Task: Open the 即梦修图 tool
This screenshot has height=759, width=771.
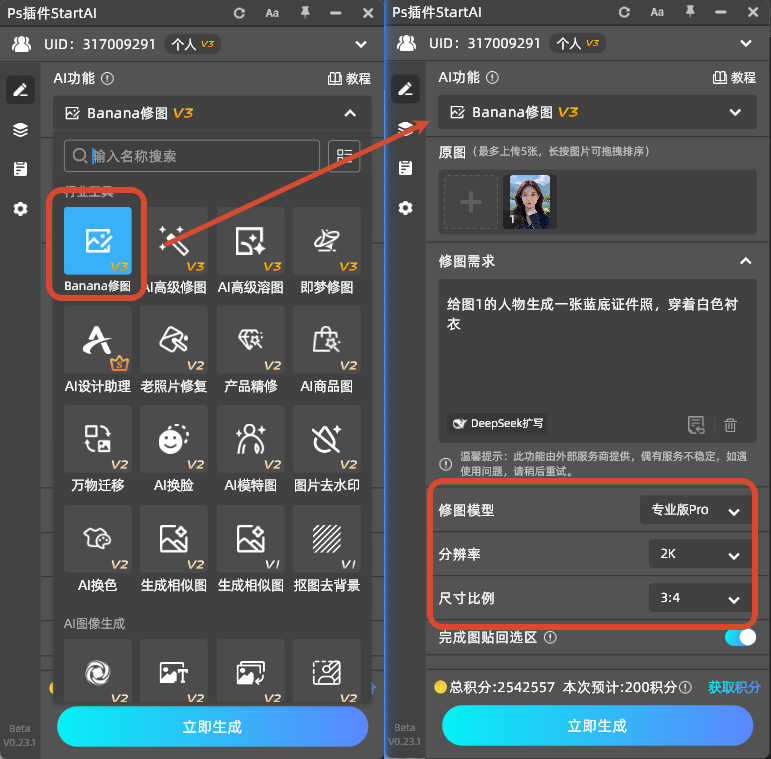Action: (326, 241)
